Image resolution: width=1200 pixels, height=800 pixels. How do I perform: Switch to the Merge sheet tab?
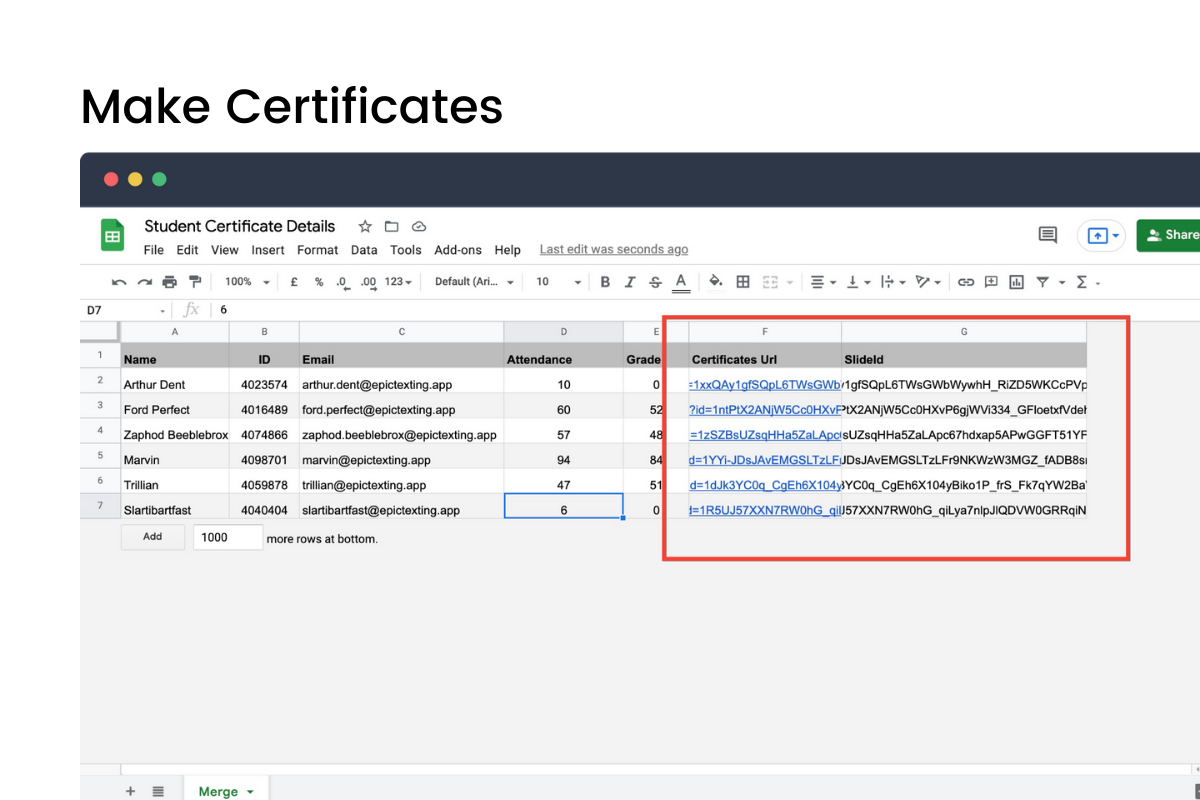pyautogui.click(x=218, y=790)
